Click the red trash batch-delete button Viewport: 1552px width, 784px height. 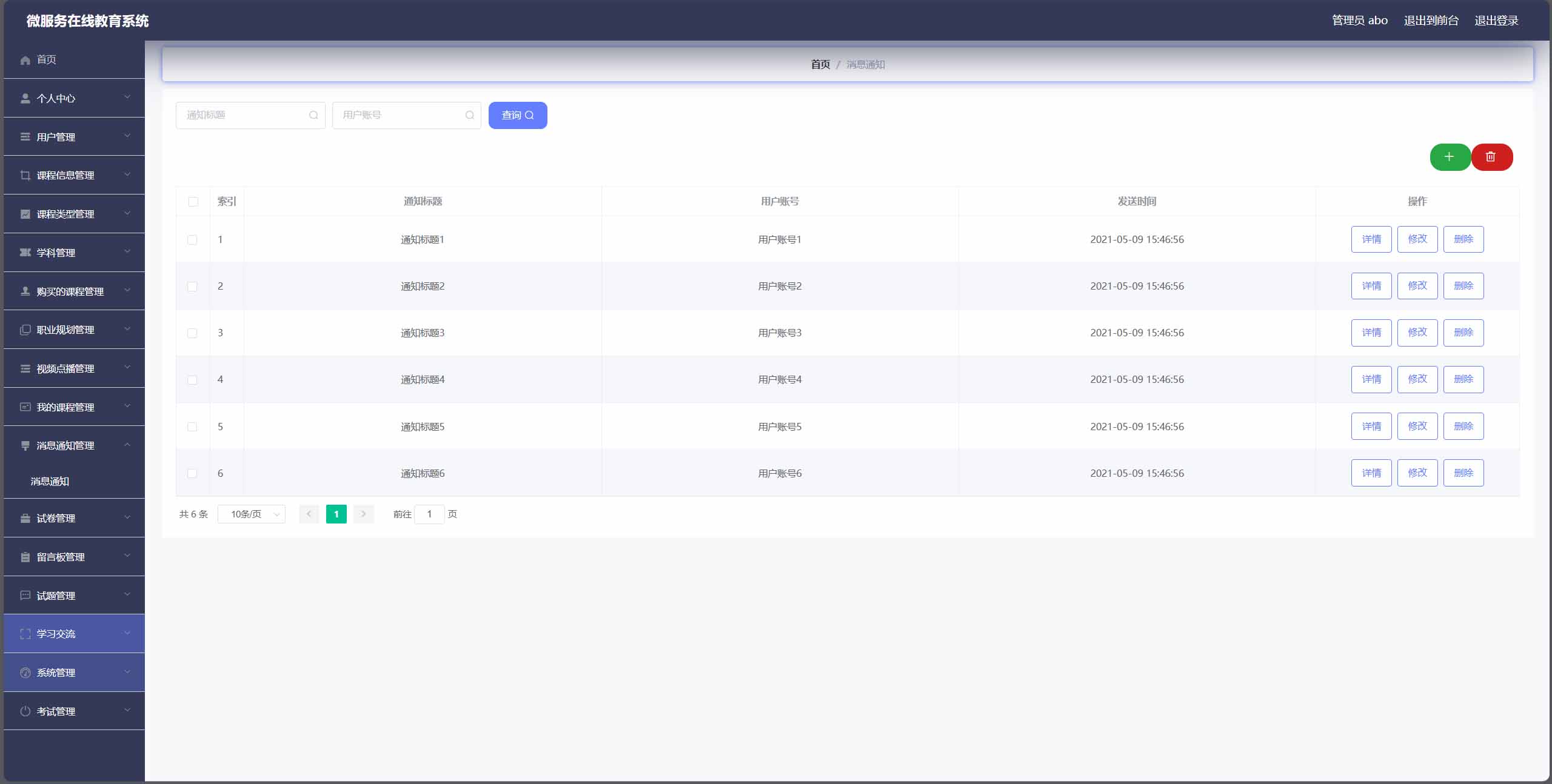(1491, 157)
